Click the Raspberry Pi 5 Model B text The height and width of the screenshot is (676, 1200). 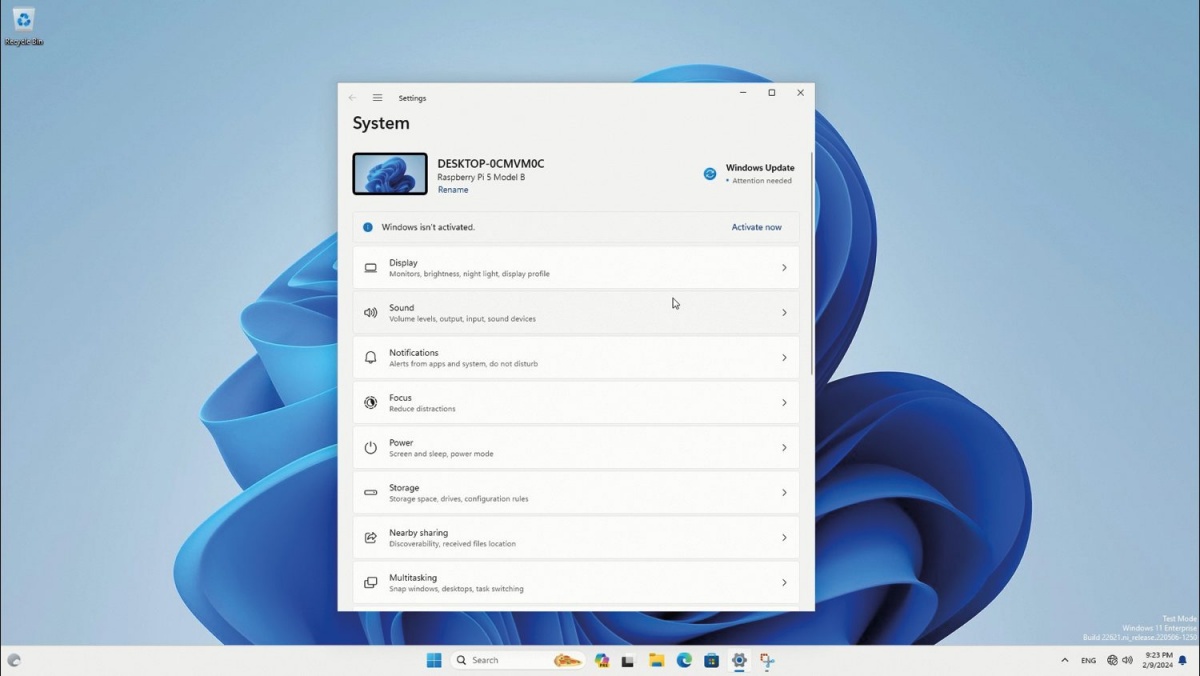[x=481, y=177]
